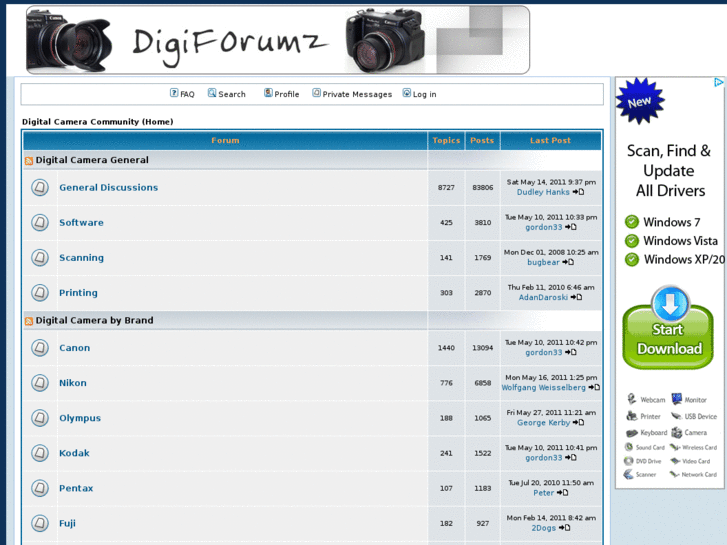Click the Last Post column header

[550, 140]
